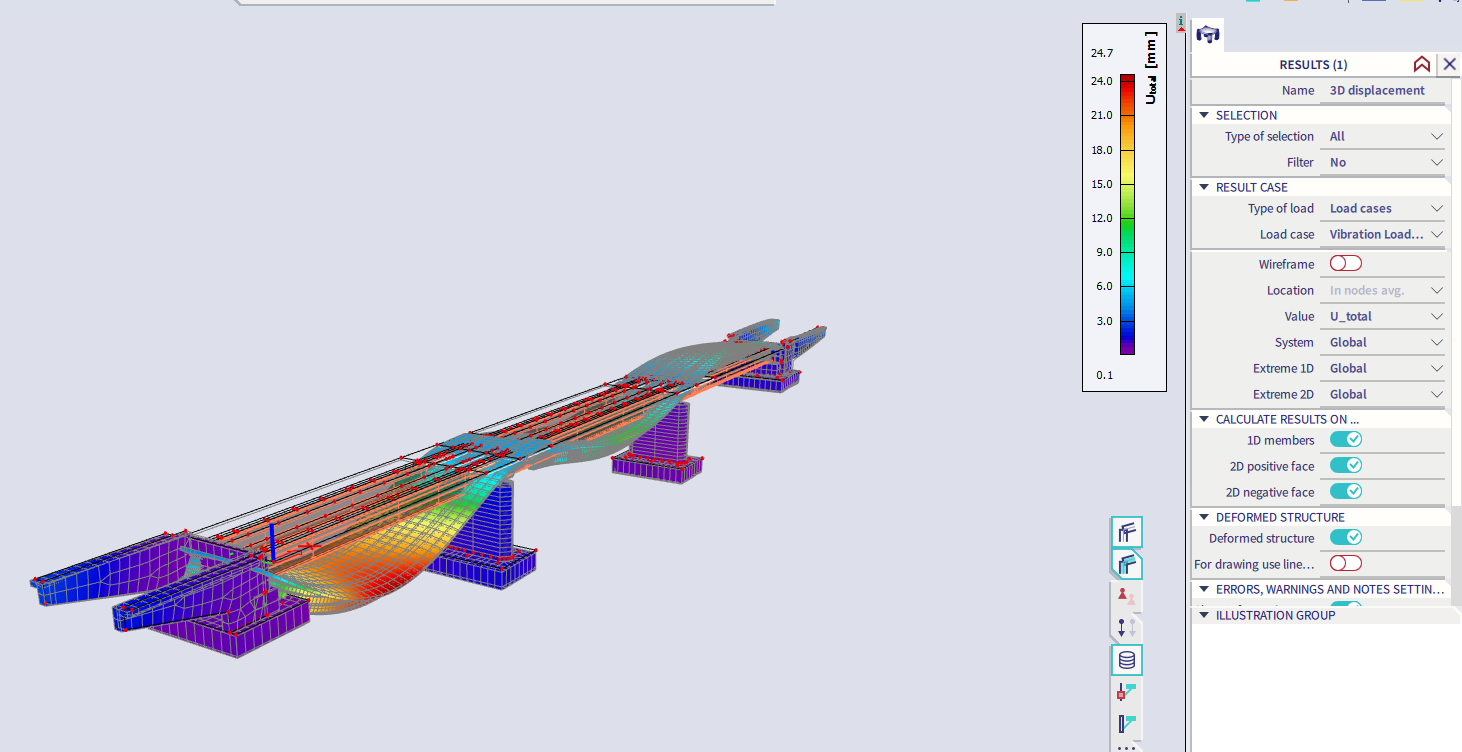Open the Load case dropdown
Viewport: 1462px width, 752px height.
click(x=1382, y=234)
